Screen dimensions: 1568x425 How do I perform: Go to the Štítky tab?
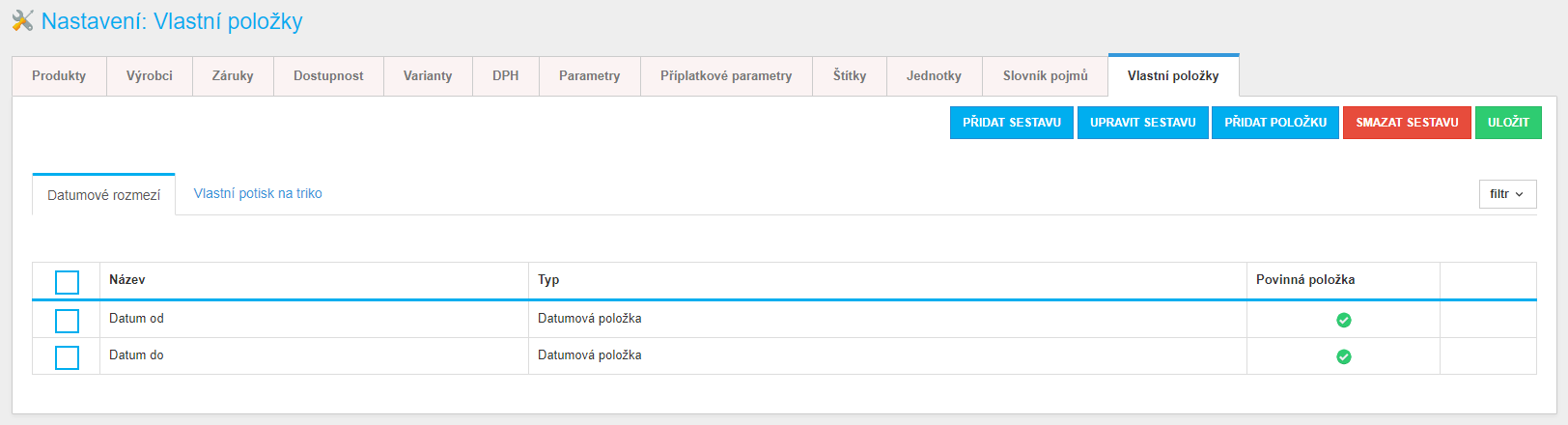850,75
